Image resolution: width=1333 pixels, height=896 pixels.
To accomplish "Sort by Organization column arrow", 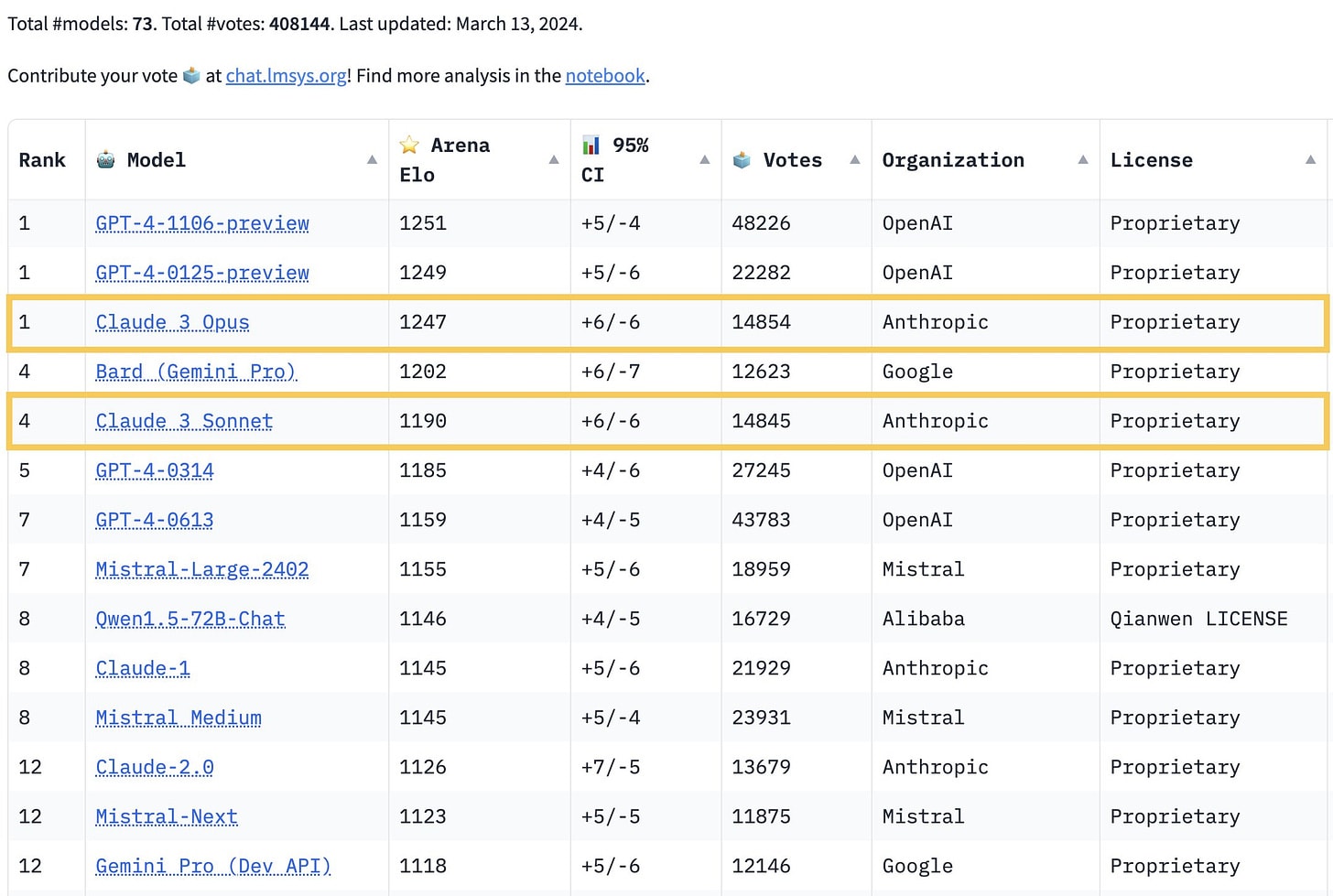I will coord(1083,160).
